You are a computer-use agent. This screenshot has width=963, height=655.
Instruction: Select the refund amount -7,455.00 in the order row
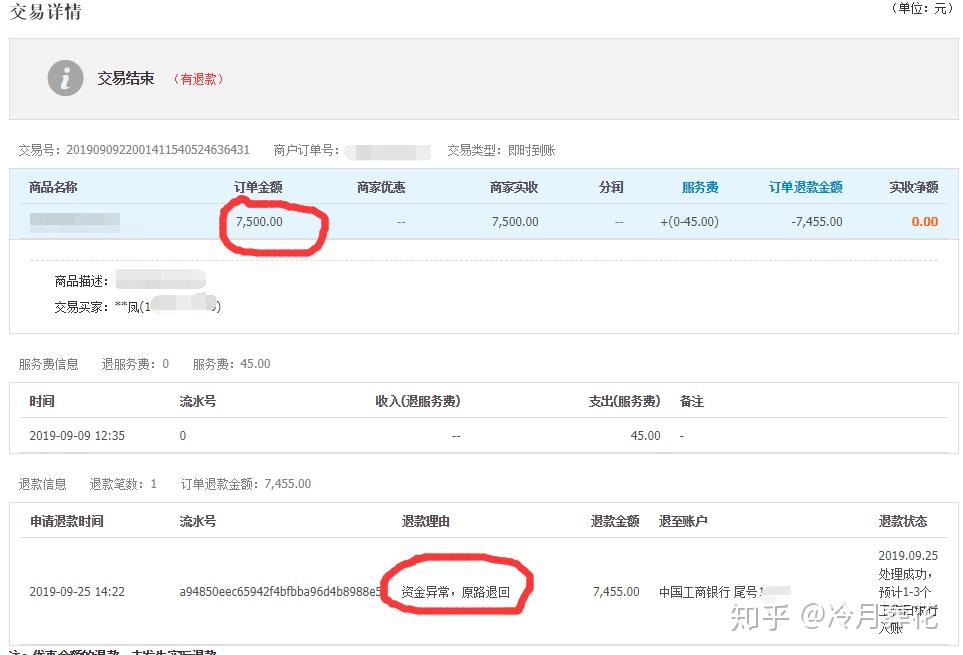pyautogui.click(x=817, y=222)
